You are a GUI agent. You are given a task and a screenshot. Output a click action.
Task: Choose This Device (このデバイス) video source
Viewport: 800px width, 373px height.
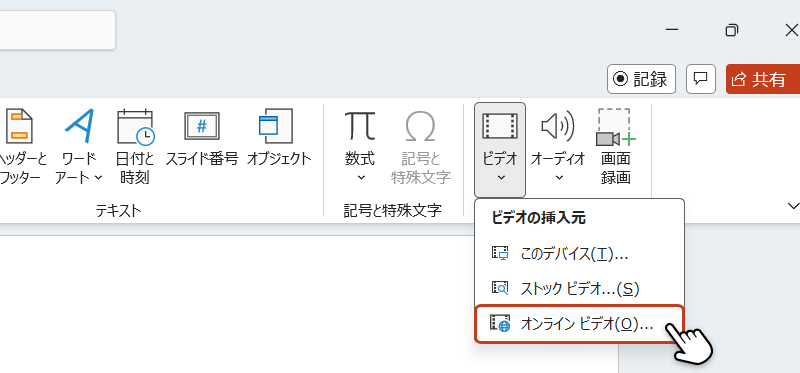point(580,254)
